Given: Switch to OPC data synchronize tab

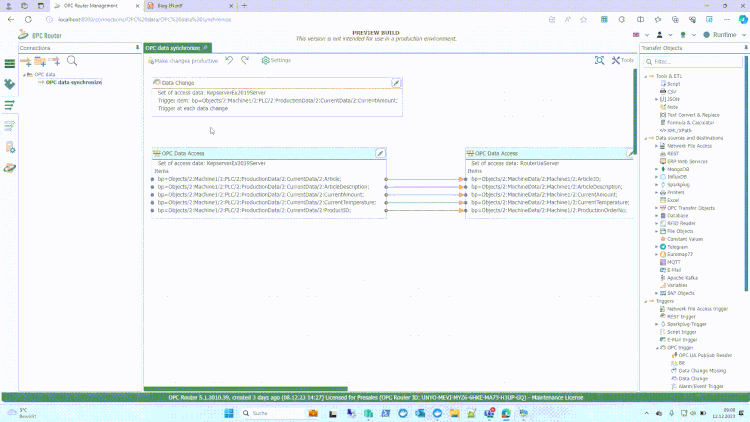Looking at the screenshot, I should 176,48.
